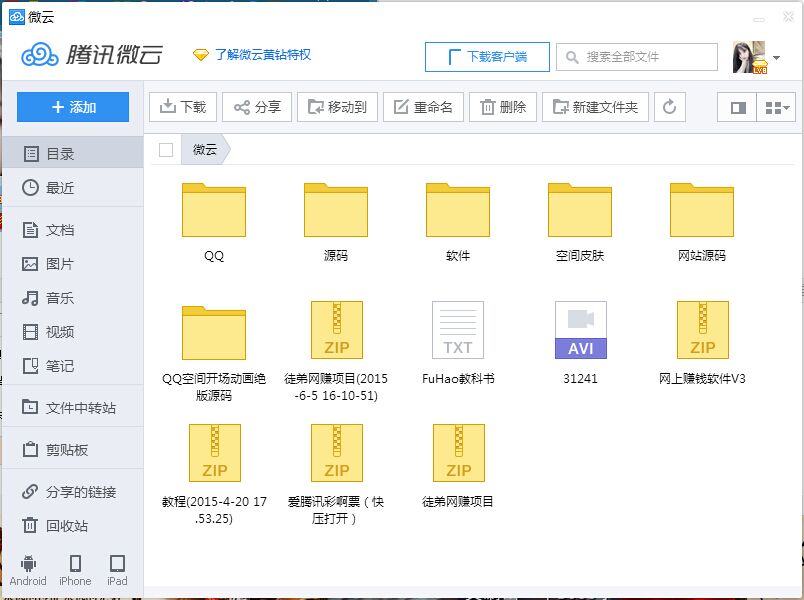Select the QQ空间开场动画绝版源码 folder icon

coord(214,333)
